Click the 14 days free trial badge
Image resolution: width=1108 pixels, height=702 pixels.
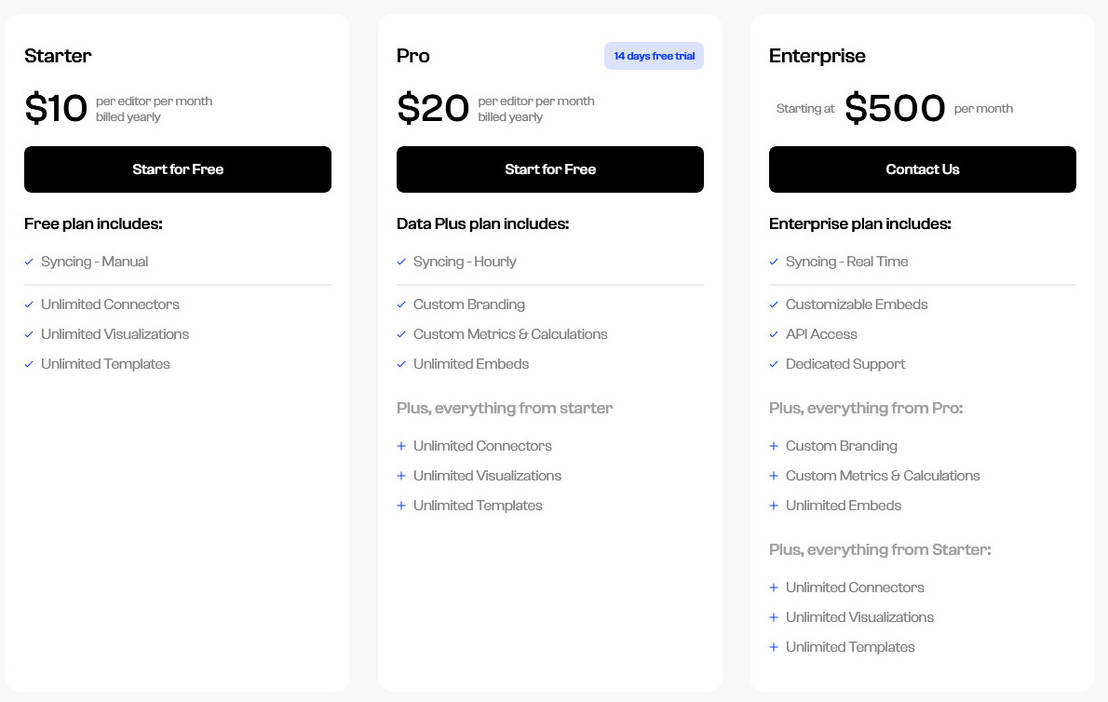[x=653, y=56]
